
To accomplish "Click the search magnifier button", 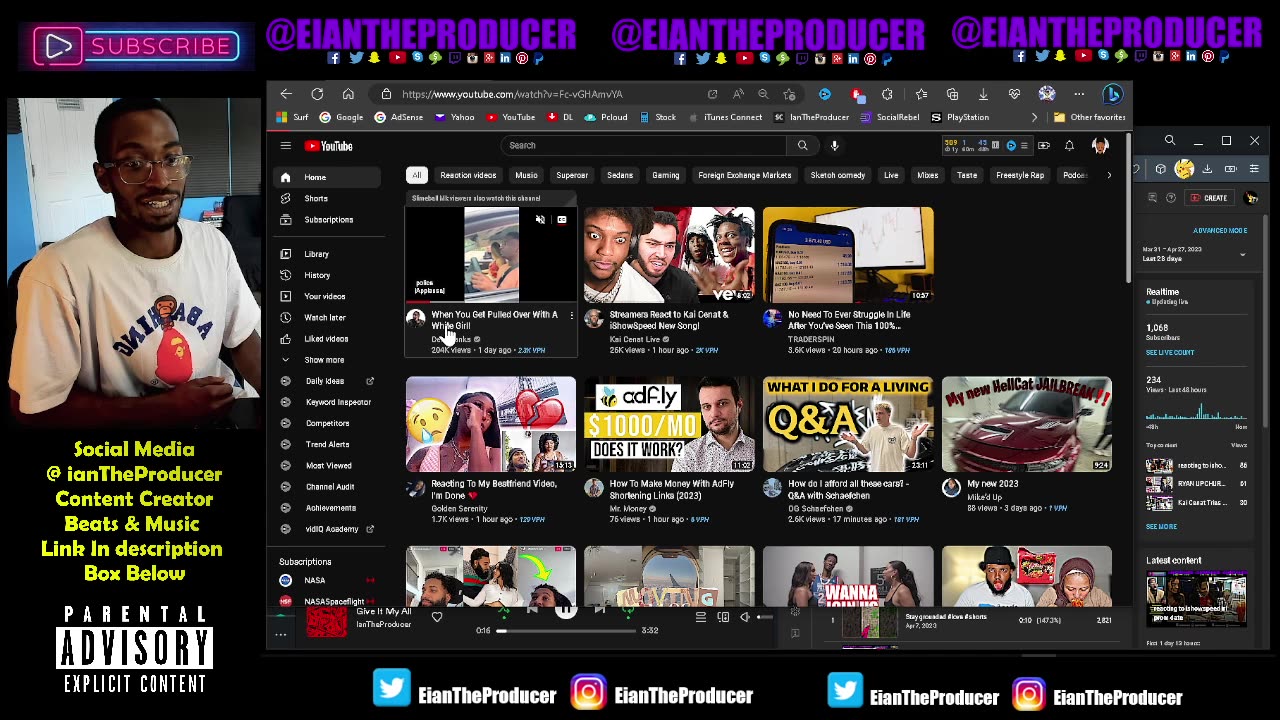I will pyautogui.click(x=802, y=146).
